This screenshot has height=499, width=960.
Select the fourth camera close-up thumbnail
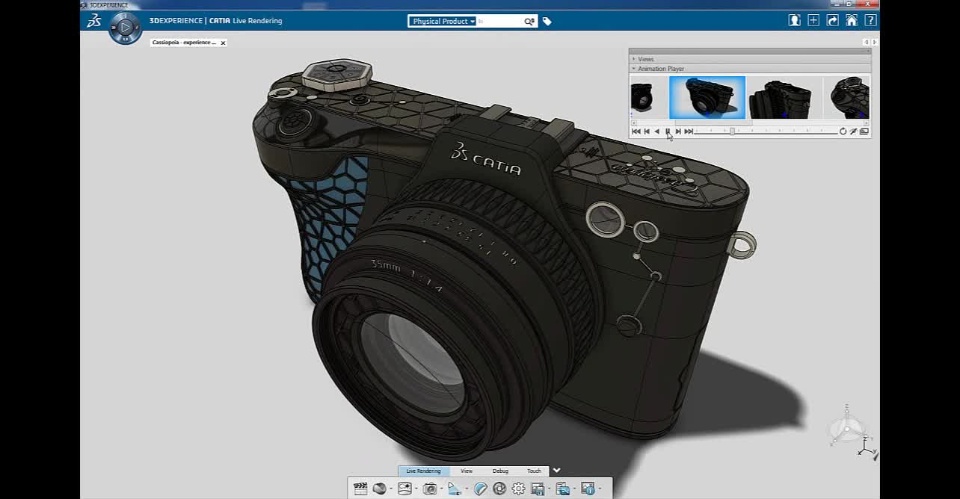coord(847,97)
